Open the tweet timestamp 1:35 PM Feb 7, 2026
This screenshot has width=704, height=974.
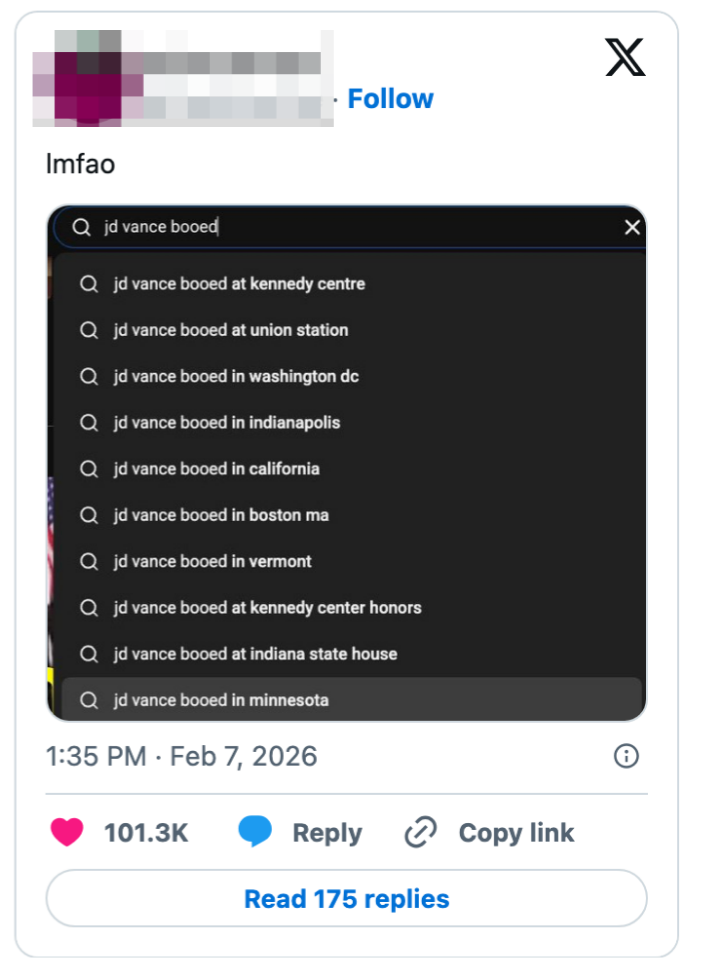[181, 756]
